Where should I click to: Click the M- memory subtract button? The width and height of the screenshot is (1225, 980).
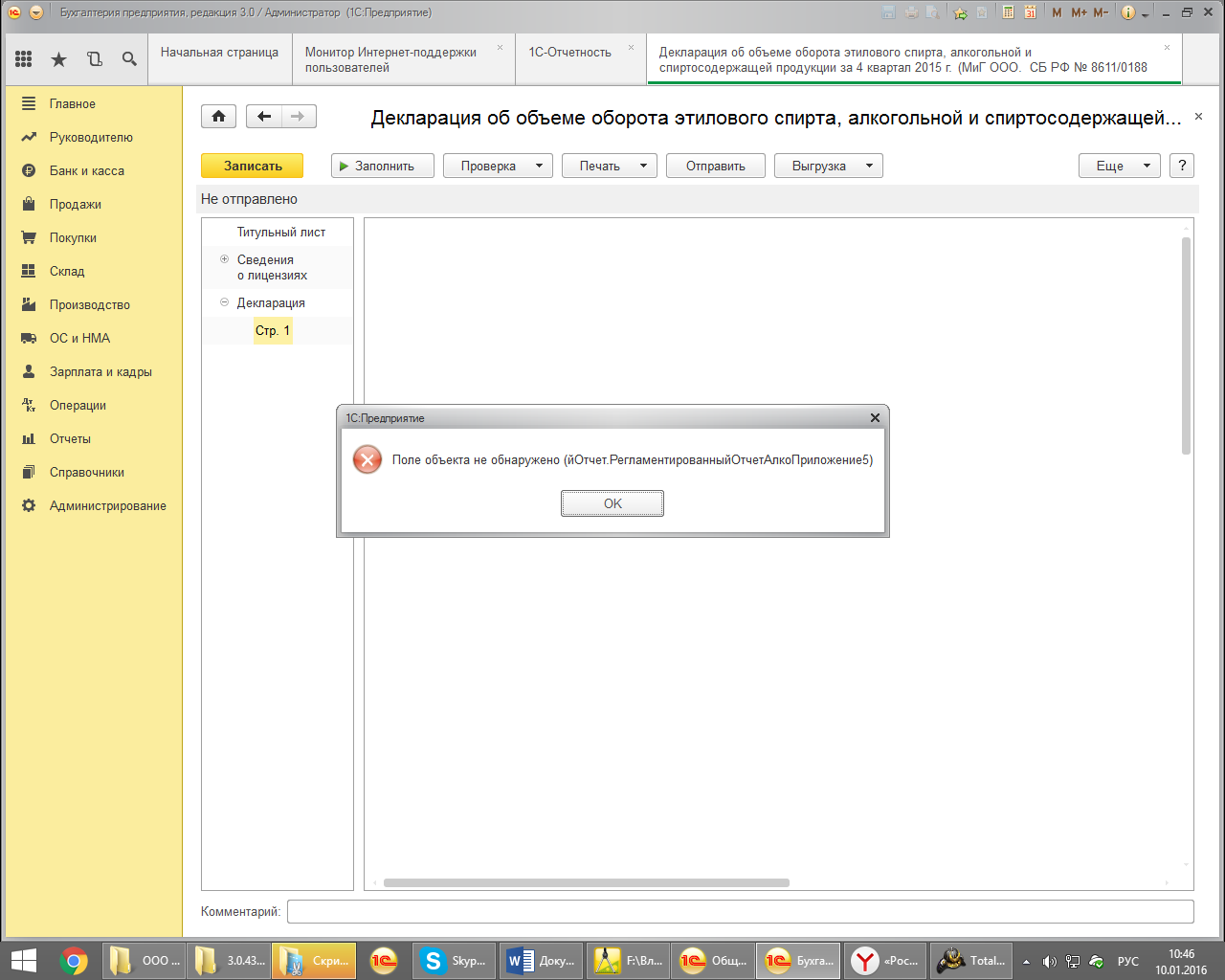(x=1101, y=12)
